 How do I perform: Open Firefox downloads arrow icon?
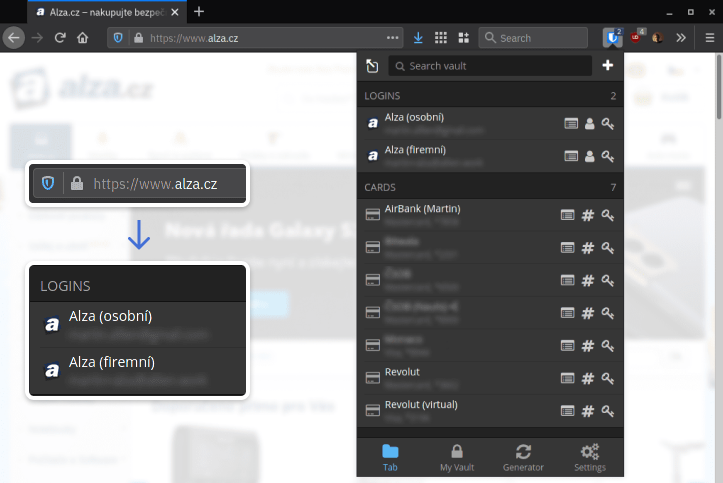418,38
